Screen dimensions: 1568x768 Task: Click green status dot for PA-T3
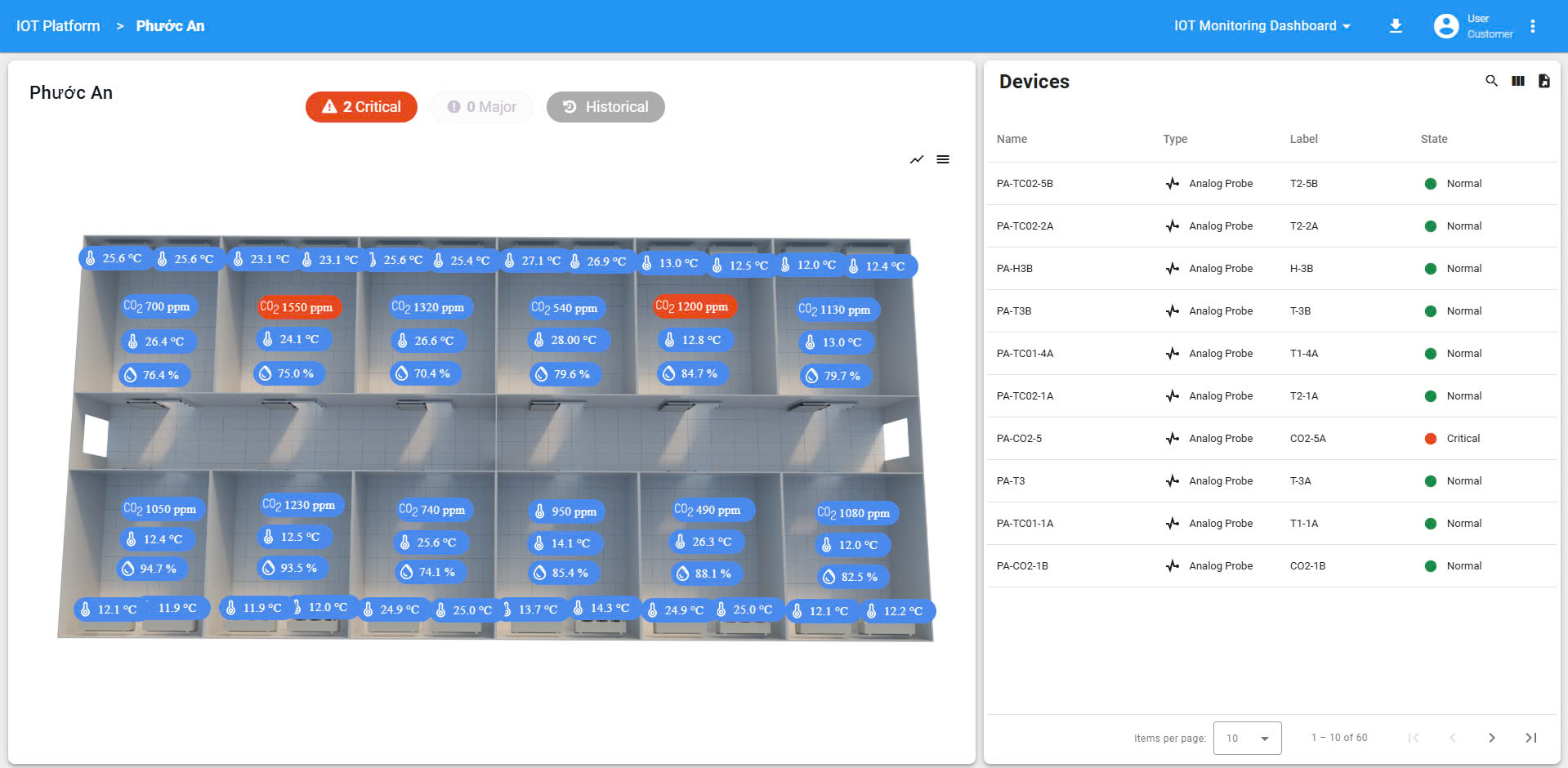(1431, 481)
